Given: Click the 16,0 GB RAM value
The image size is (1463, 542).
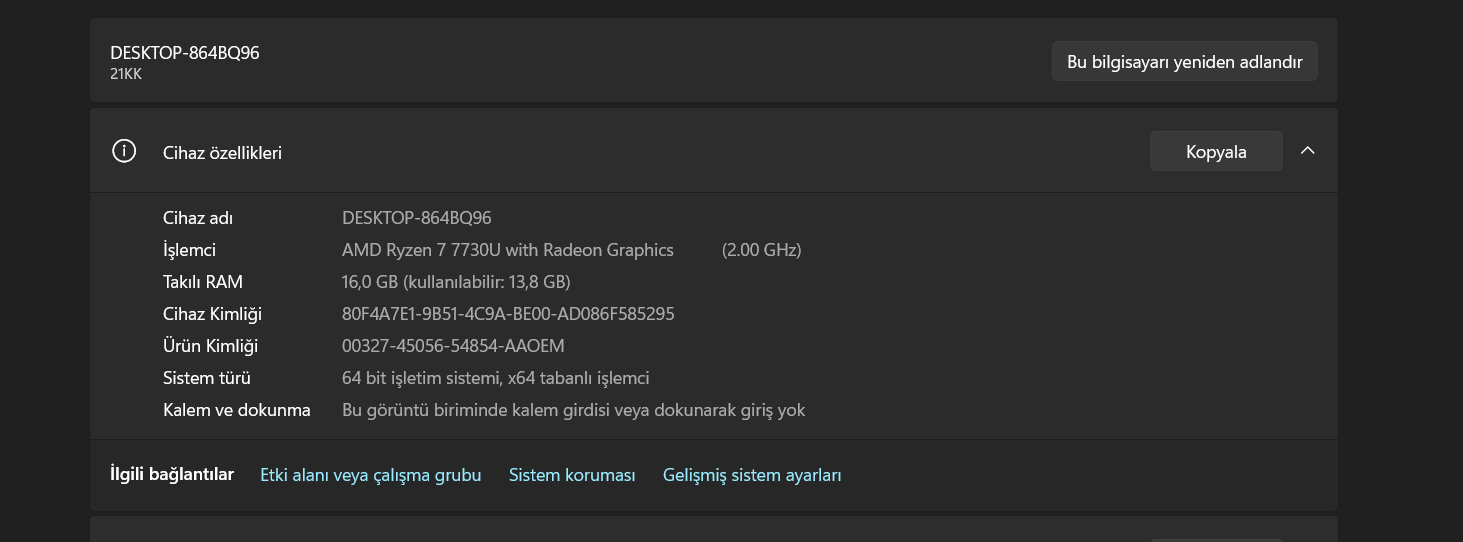Looking at the screenshot, I should (456, 282).
